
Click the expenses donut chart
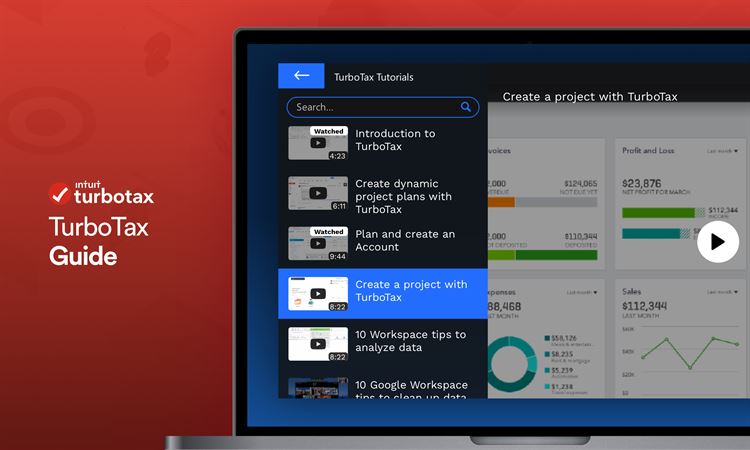(x=512, y=364)
